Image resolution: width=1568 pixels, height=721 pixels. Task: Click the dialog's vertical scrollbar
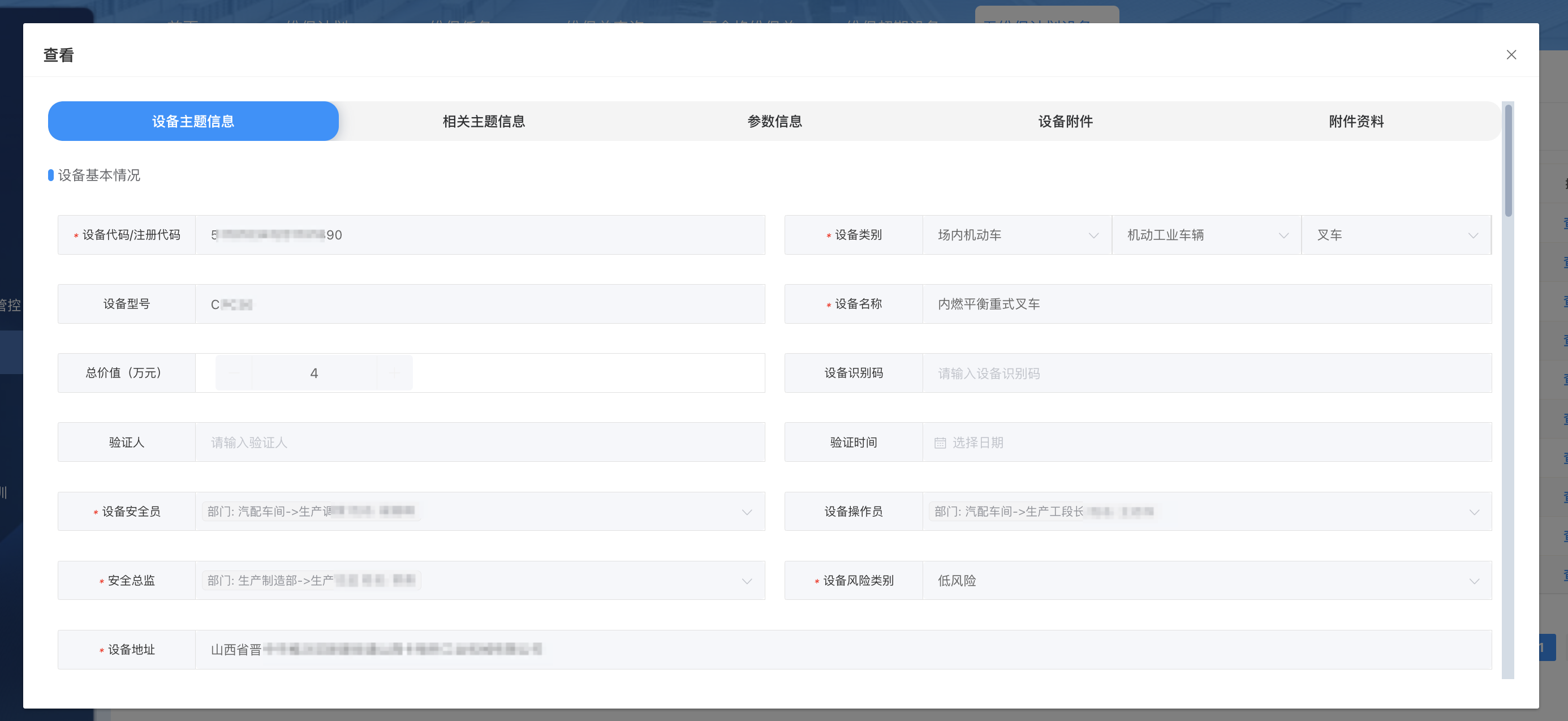(x=1507, y=161)
